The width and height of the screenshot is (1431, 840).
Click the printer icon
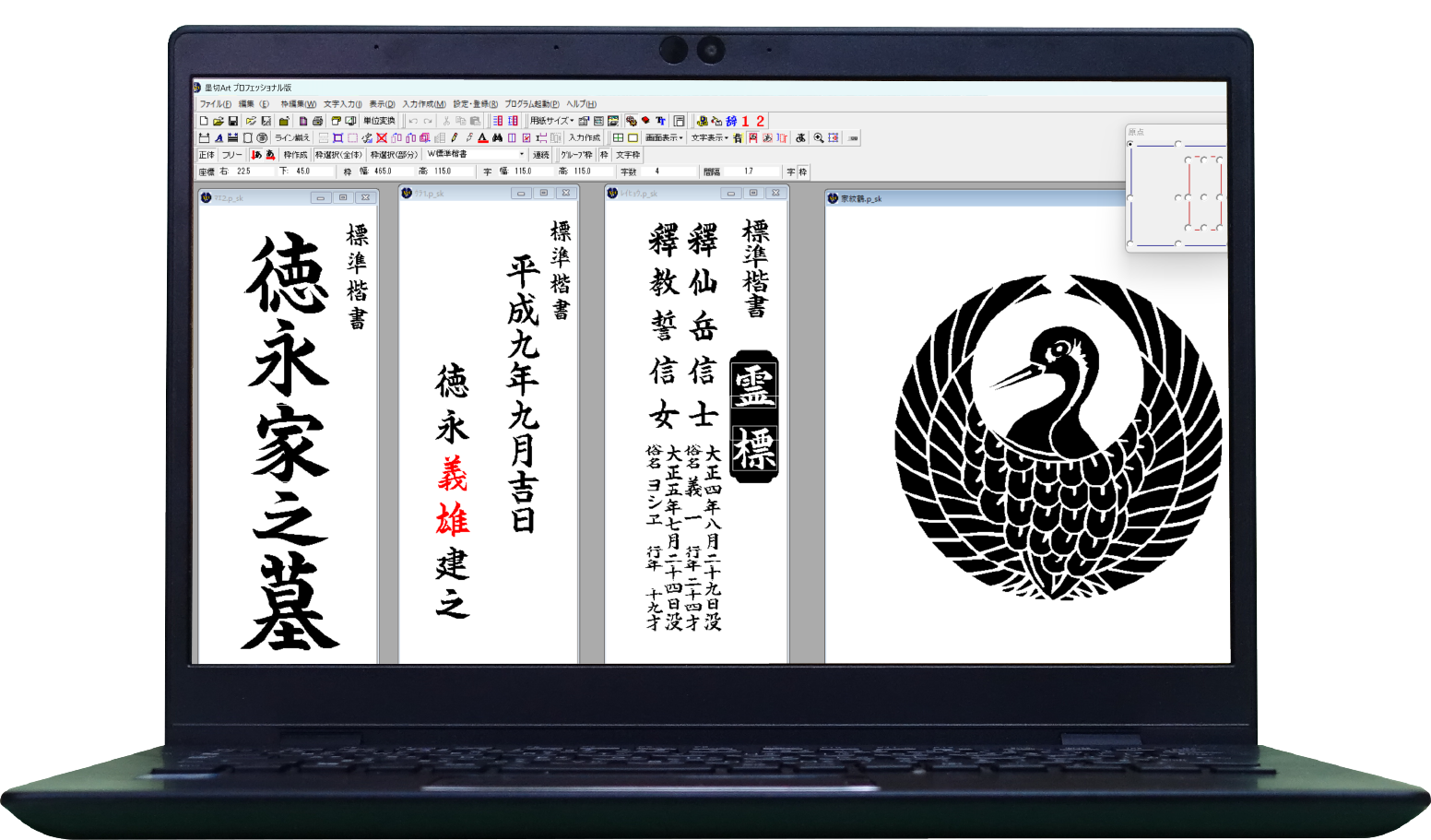[317, 121]
